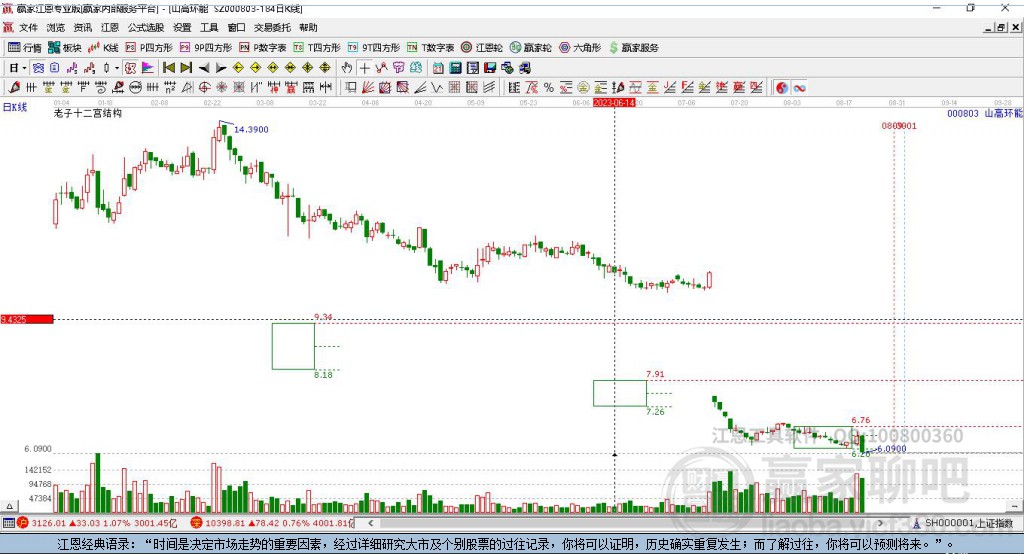
Task: Click the calendar date icon
Action: [438, 68]
